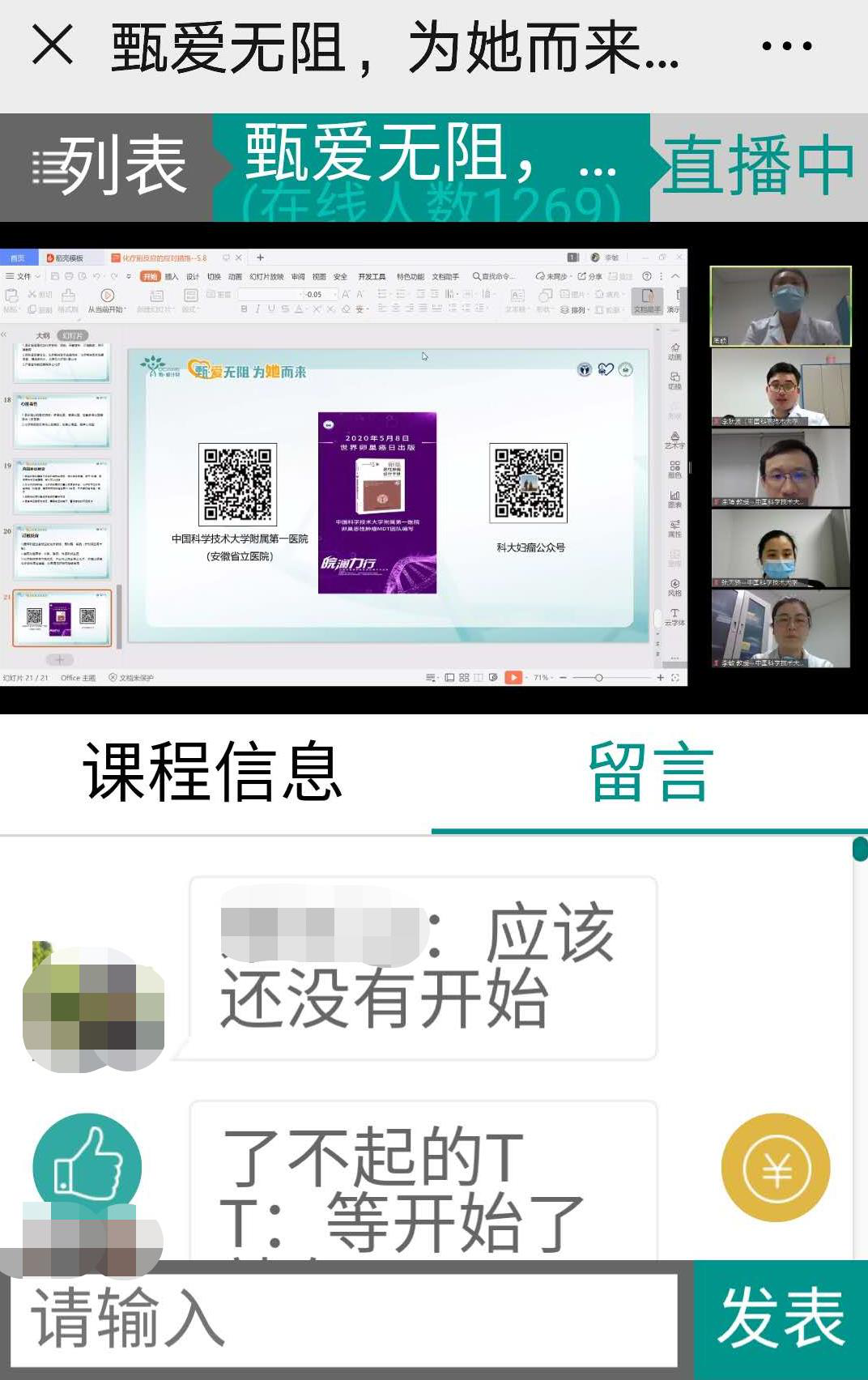Select slide 19 thumbnail in streamed WPS
Screen dimensions: 868x1380
pos(62,486)
